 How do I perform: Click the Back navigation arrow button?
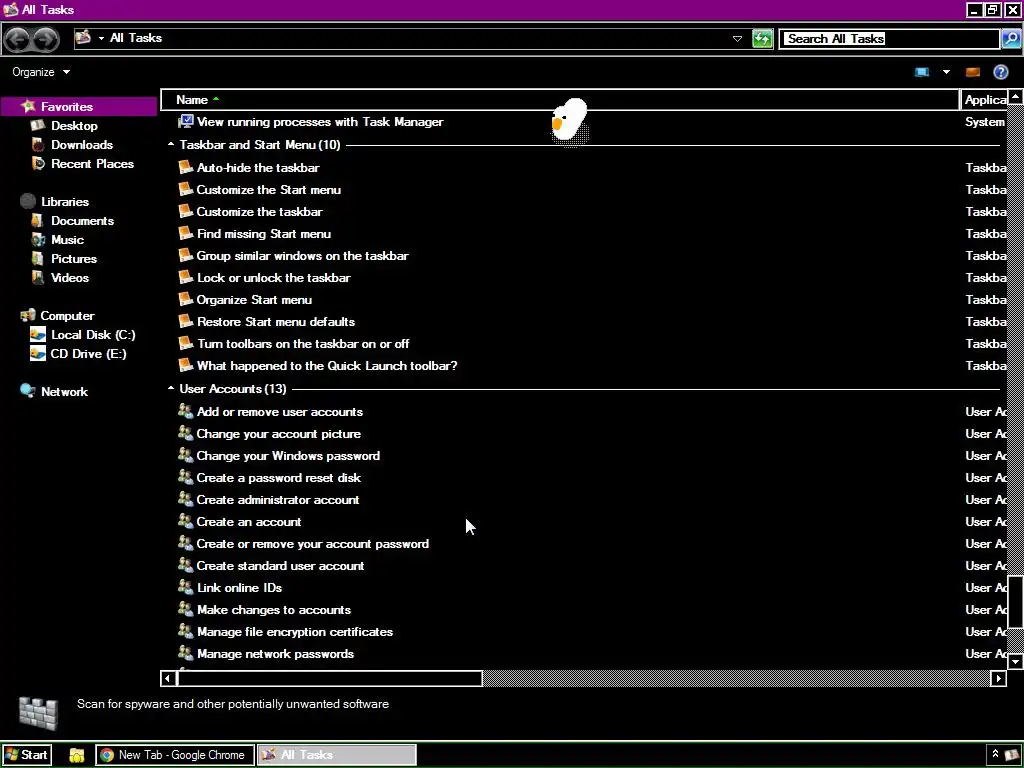pyautogui.click(x=18, y=39)
